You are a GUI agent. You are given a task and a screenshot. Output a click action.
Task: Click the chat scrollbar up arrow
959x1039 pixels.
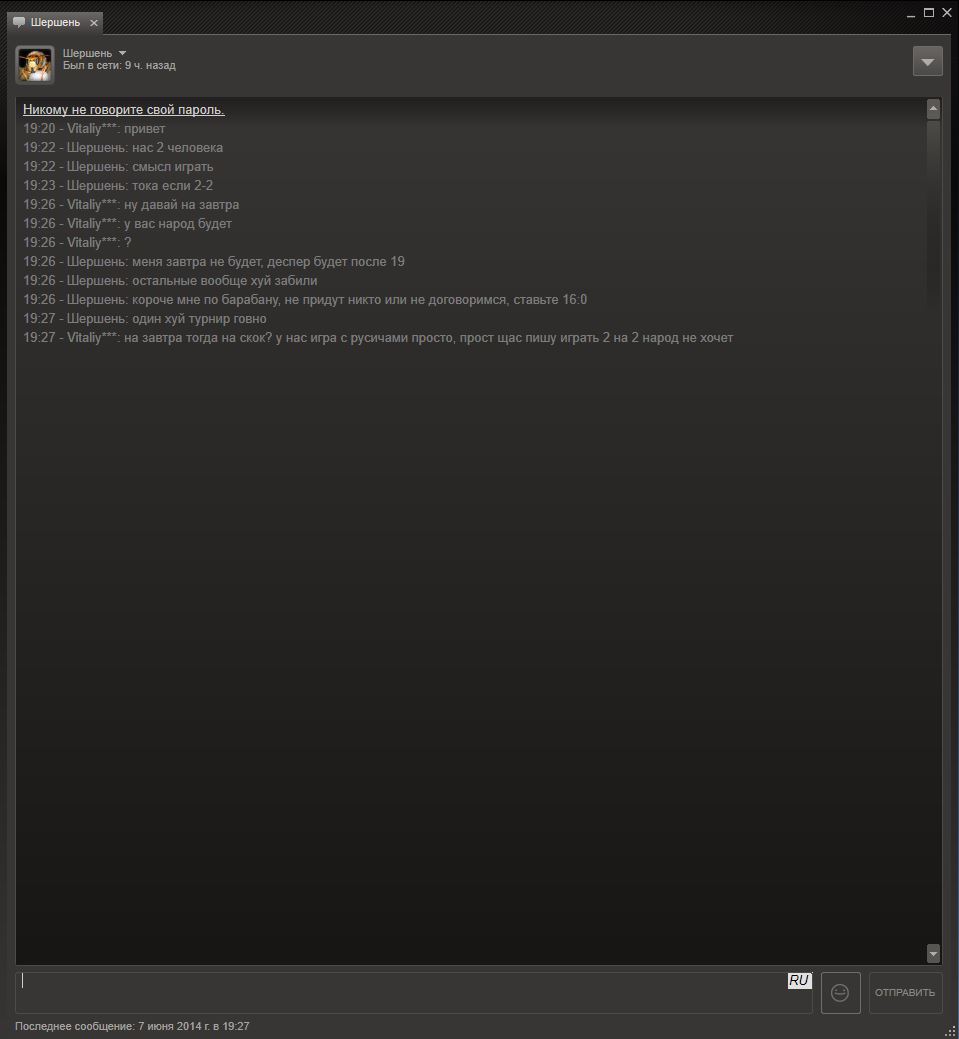933,109
